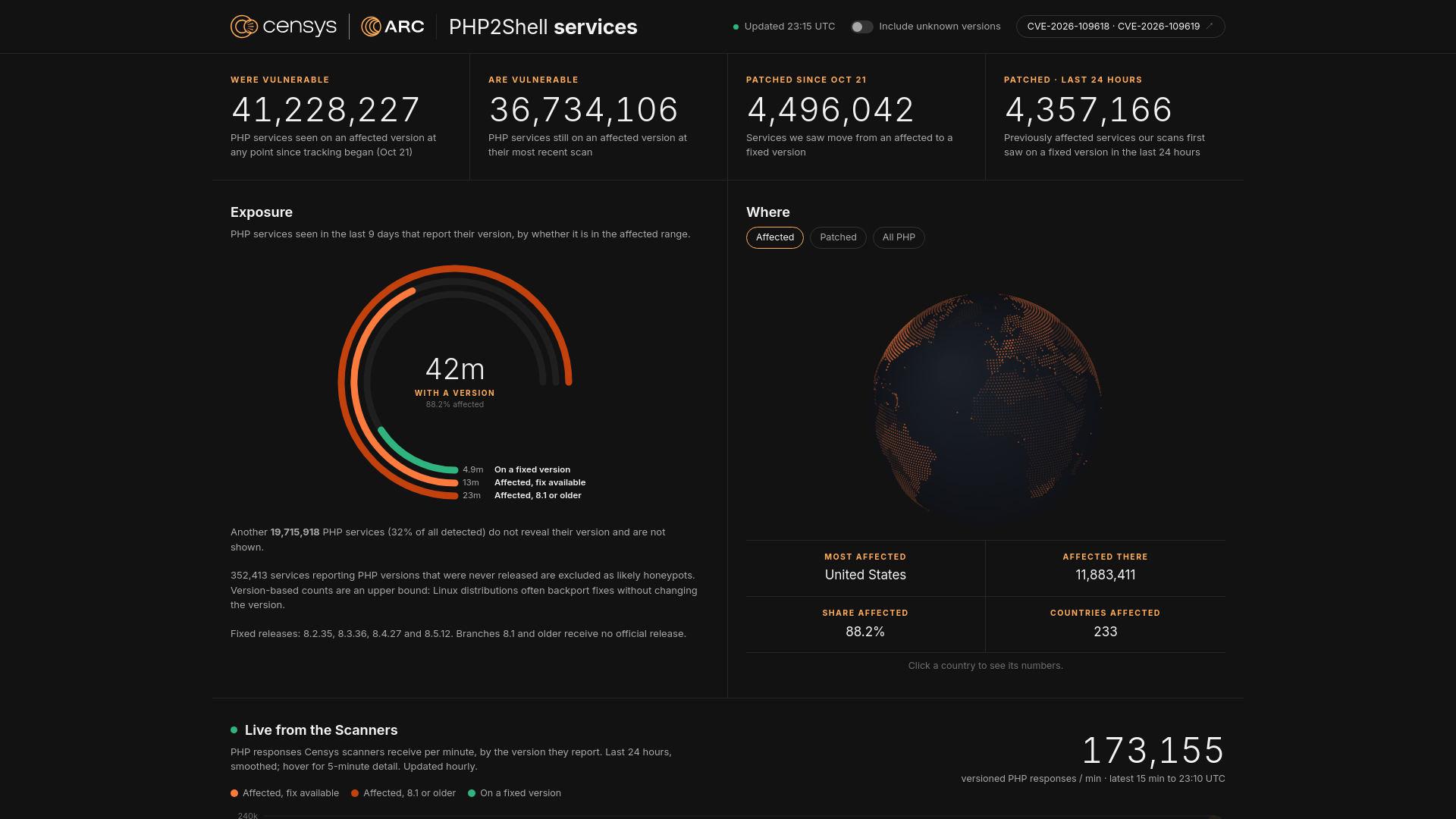Viewport: 1456px width, 819px height.
Task: Click the Exposure section heading
Action: click(x=262, y=212)
